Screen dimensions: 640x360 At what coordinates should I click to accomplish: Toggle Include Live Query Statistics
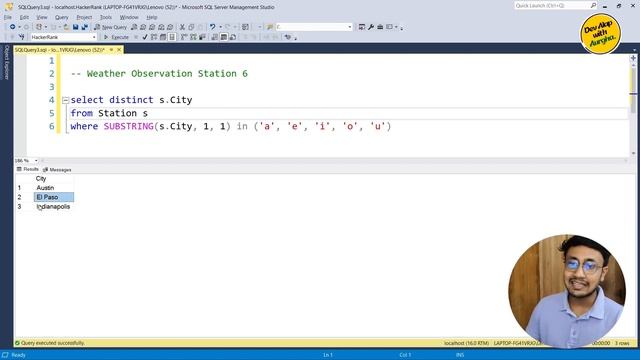[193, 37]
